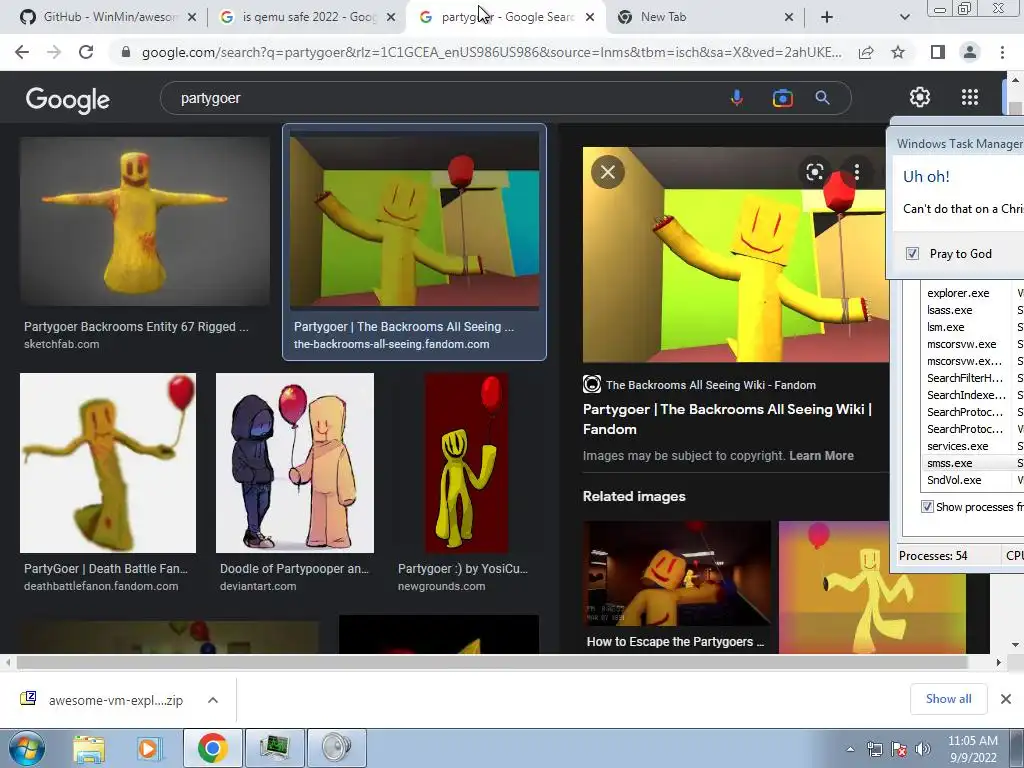The height and width of the screenshot is (768, 1024).
Task: Select explorer.exe in Task Manager
Action: pyautogui.click(x=958, y=293)
